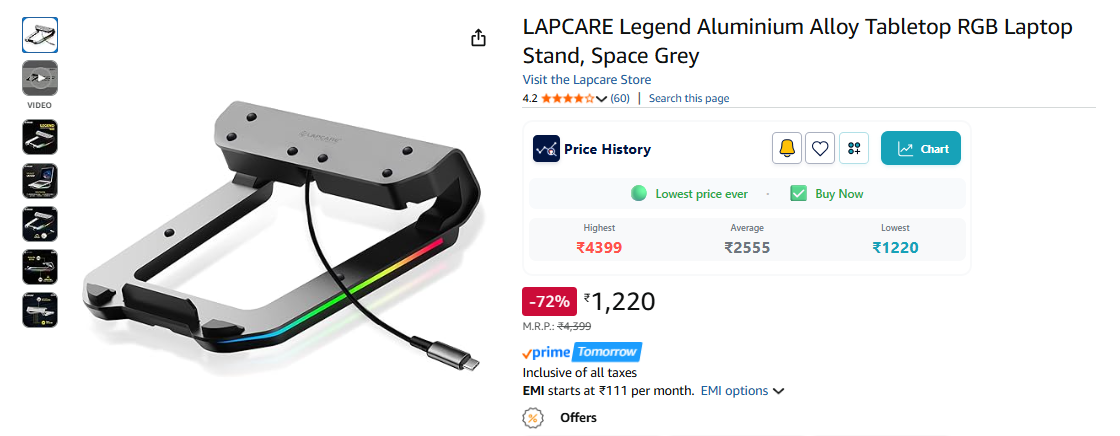Click the green Buy Now checkbox
Image resolution: width=1120 pixels, height=436 pixels.
coord(798,194)
